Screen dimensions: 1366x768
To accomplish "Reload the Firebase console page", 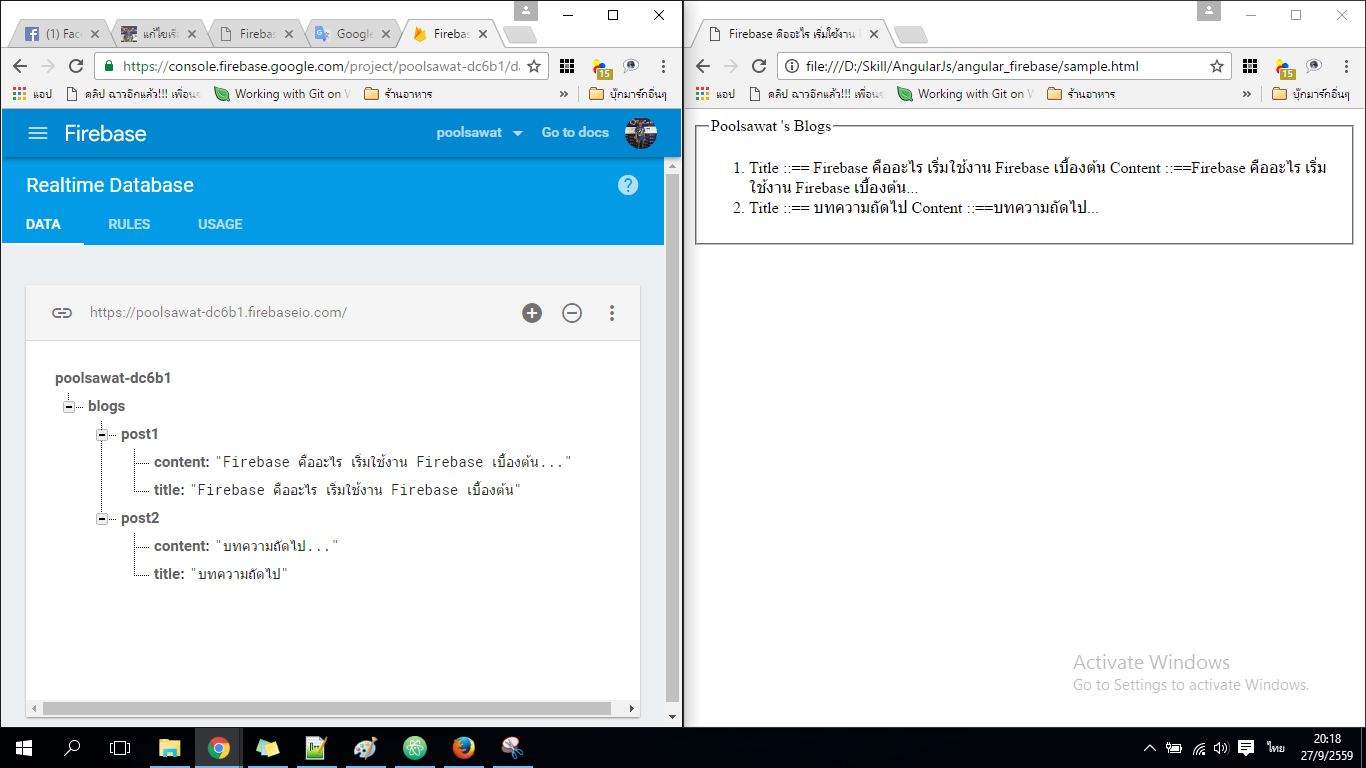I will (76, 66).
